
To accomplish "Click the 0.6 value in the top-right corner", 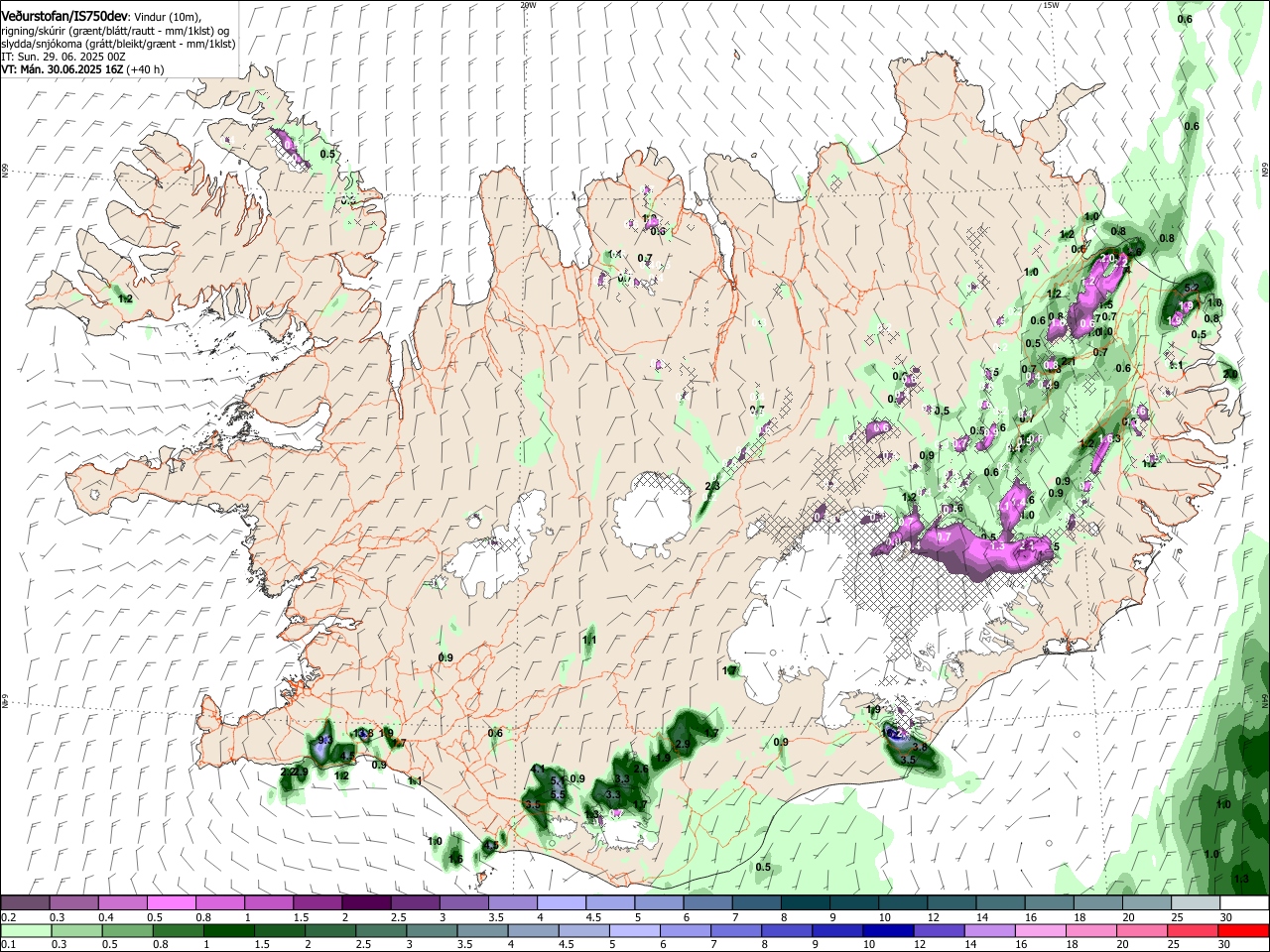I will (x=1185, y=19).
